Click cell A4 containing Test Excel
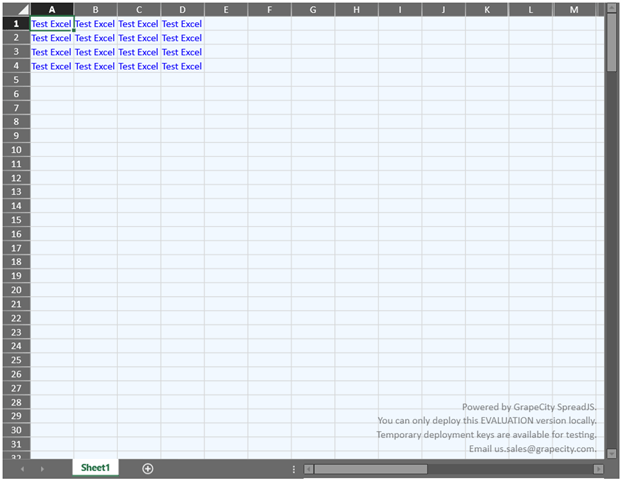Image resolution: width=624 pixels, height=482 pixels. [x=52, y=66]
